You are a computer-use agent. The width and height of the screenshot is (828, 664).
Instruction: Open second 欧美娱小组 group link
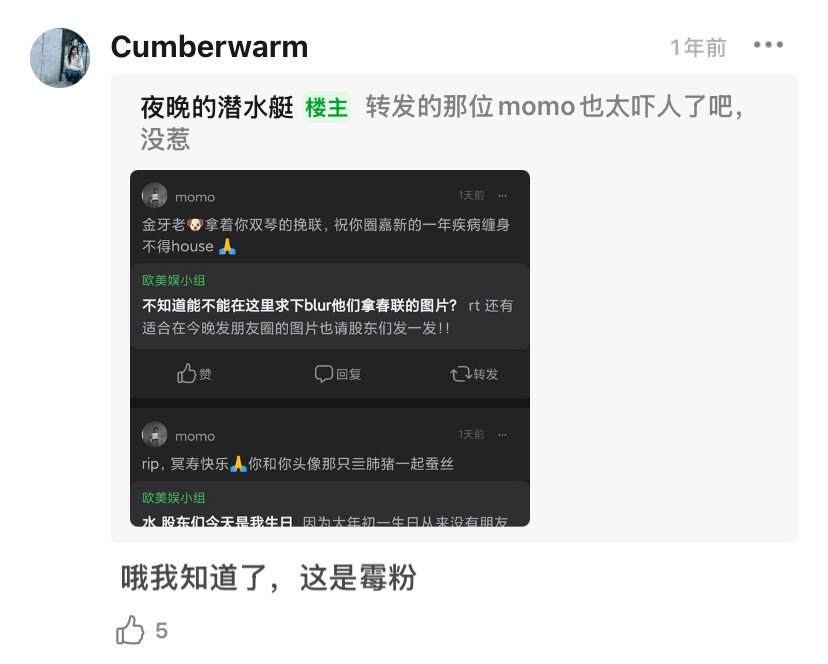tap(174, 498)
